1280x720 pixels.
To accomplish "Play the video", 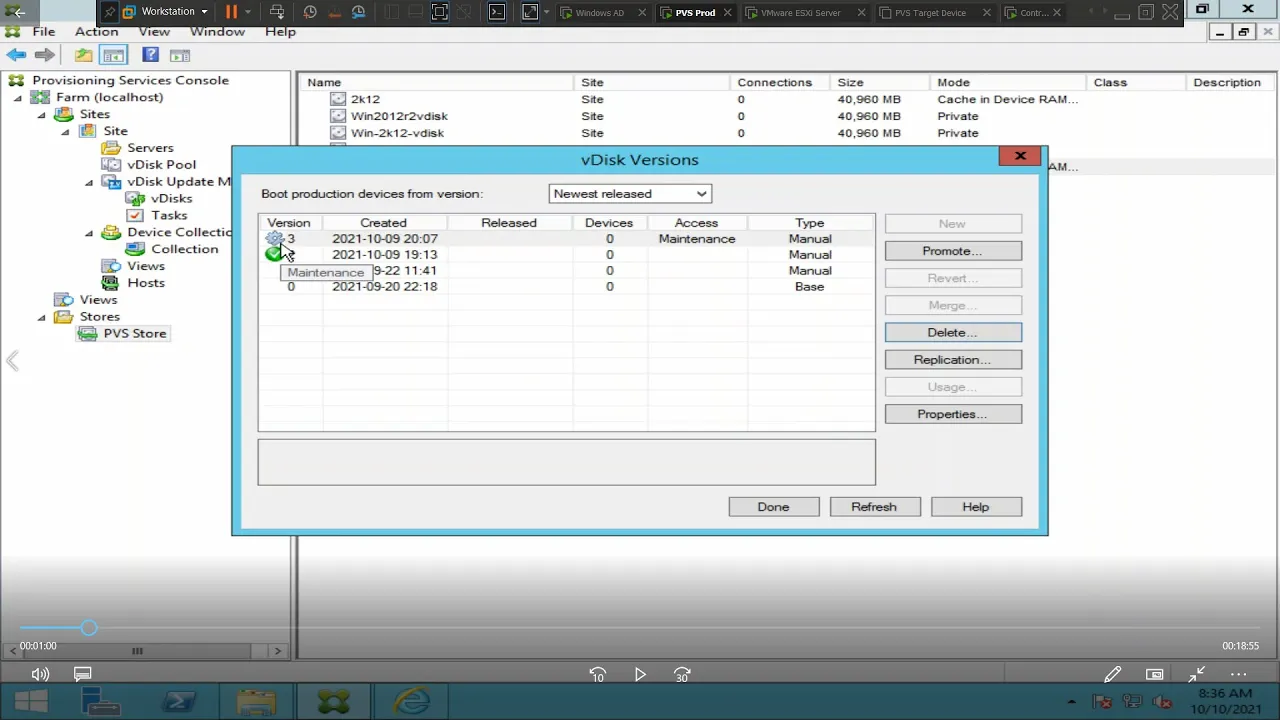I will tap(640, 675).
